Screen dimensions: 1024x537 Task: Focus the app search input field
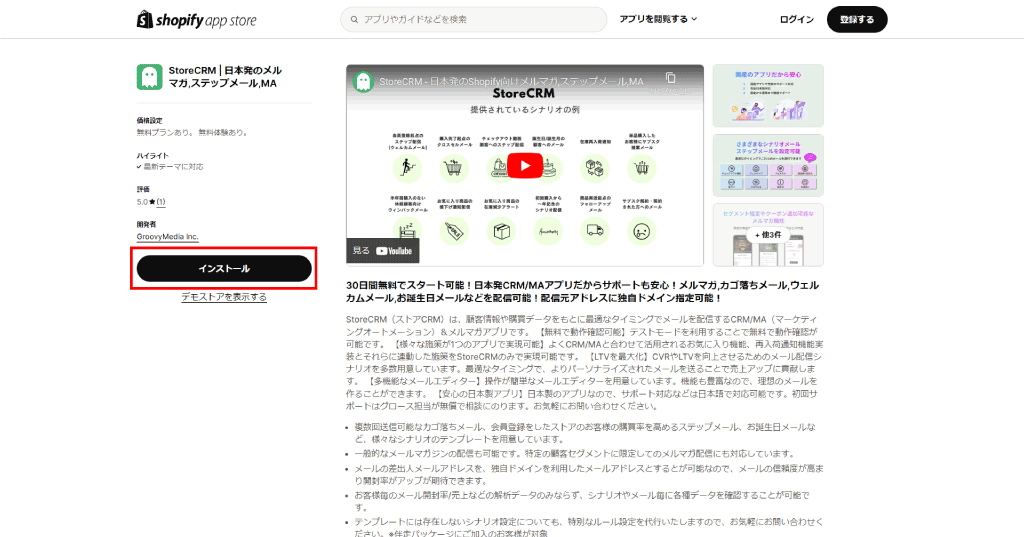[x=480, y=19]
